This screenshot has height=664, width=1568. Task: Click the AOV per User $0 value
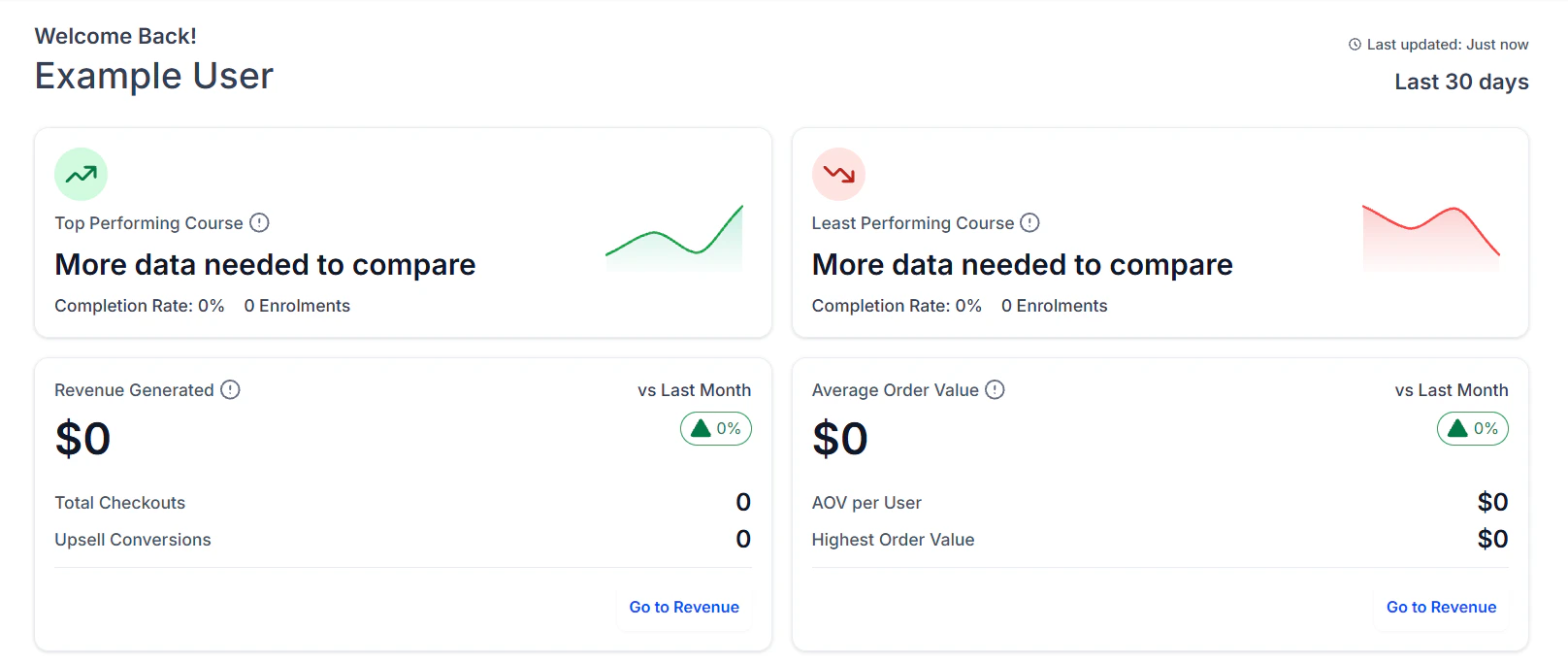(x=1493, y=502)
